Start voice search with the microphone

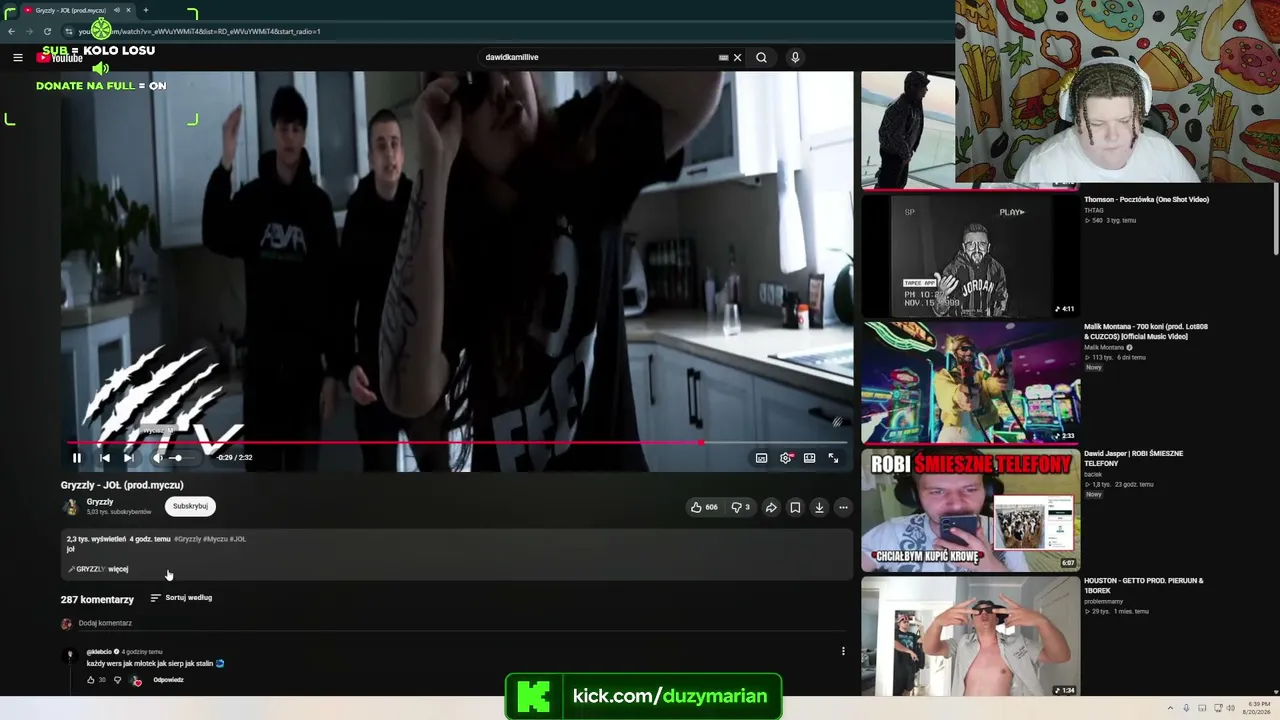click(795, 57)
